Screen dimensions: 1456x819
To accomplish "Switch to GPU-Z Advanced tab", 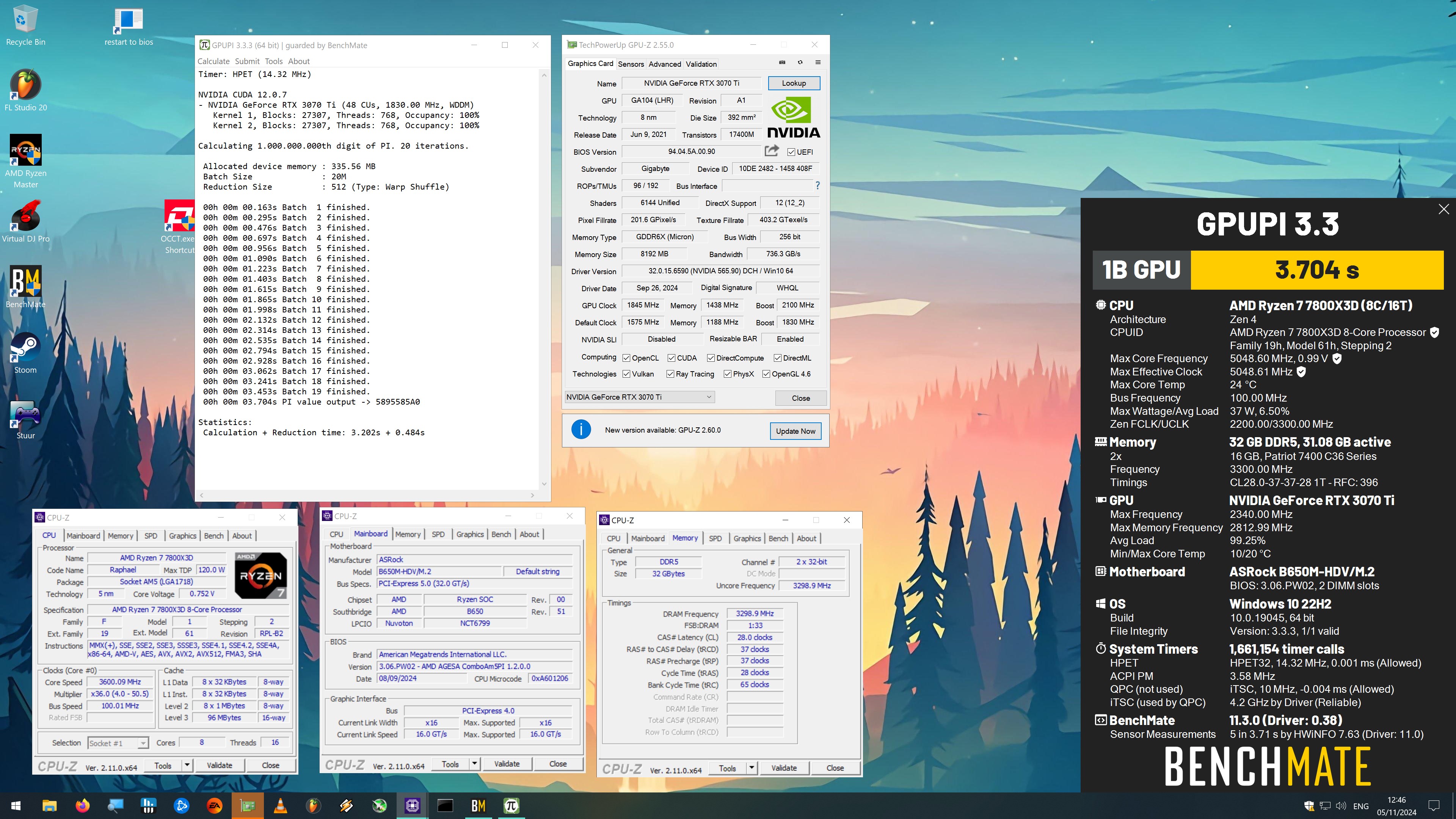I will [665, 64].
